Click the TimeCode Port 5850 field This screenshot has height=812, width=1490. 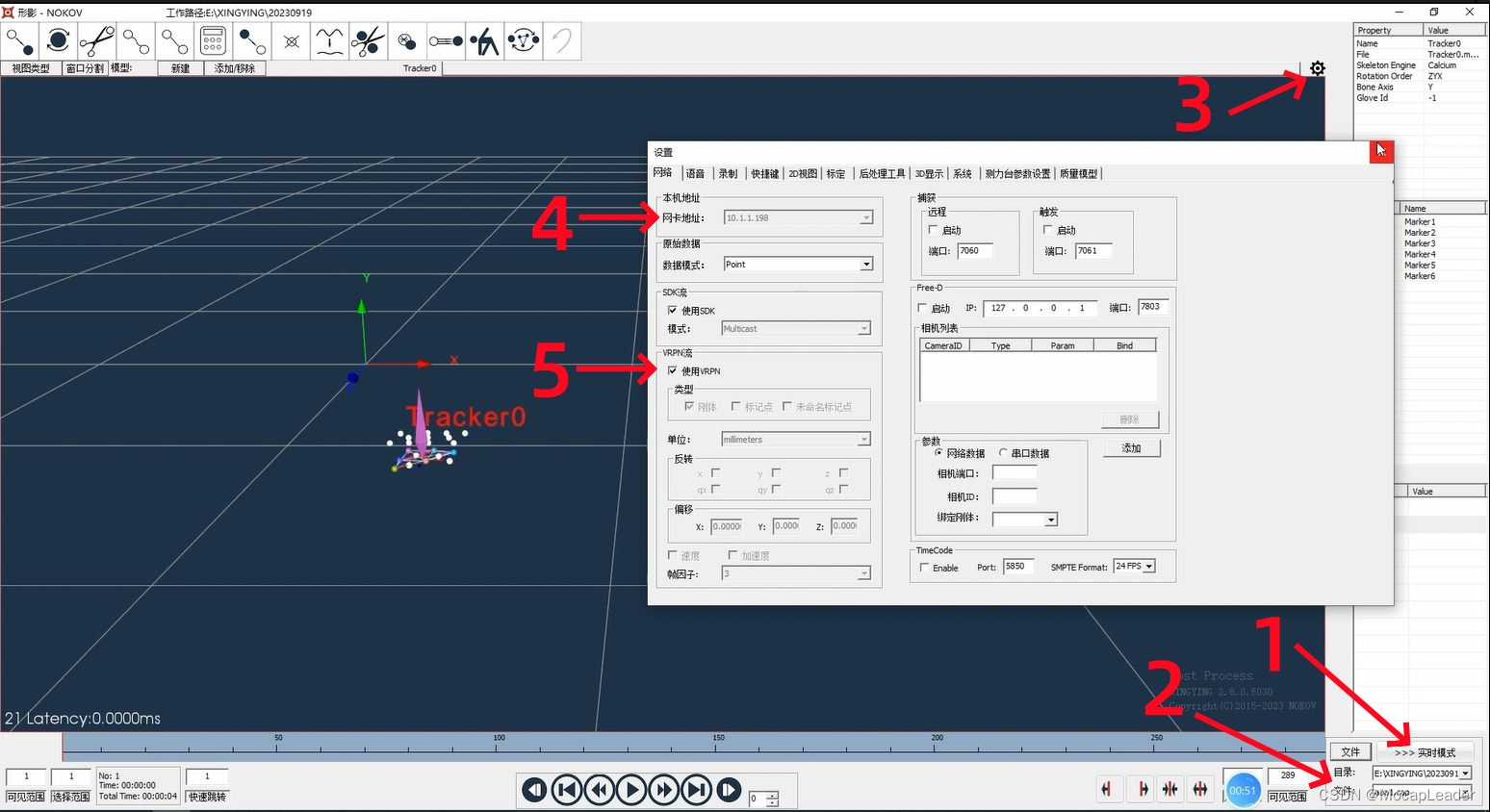[x=1018, y=566]
